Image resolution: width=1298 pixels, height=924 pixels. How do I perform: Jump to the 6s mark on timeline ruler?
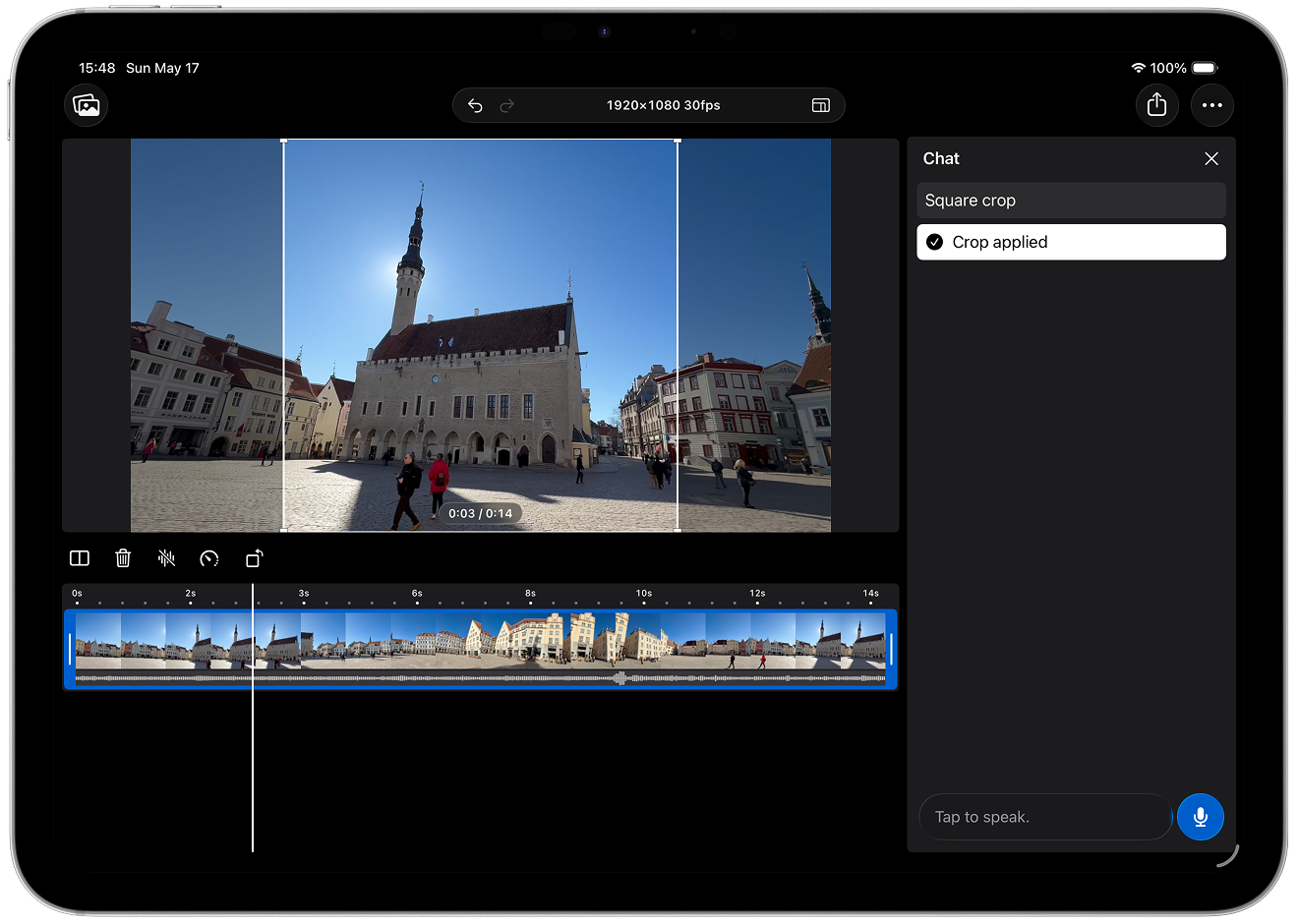417,595
